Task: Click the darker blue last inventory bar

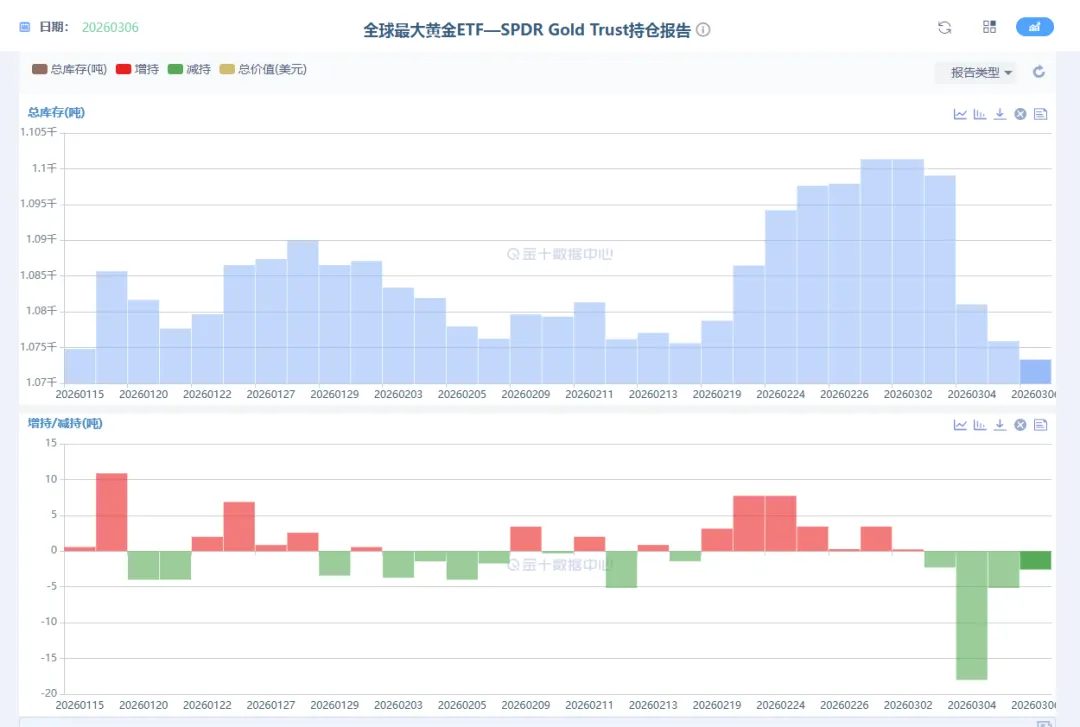Action: click(1035, 371)
